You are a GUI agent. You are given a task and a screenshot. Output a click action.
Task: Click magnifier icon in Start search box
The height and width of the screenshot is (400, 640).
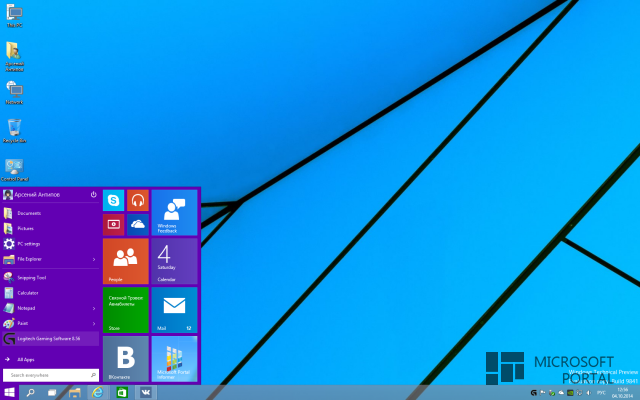(93, 375)
